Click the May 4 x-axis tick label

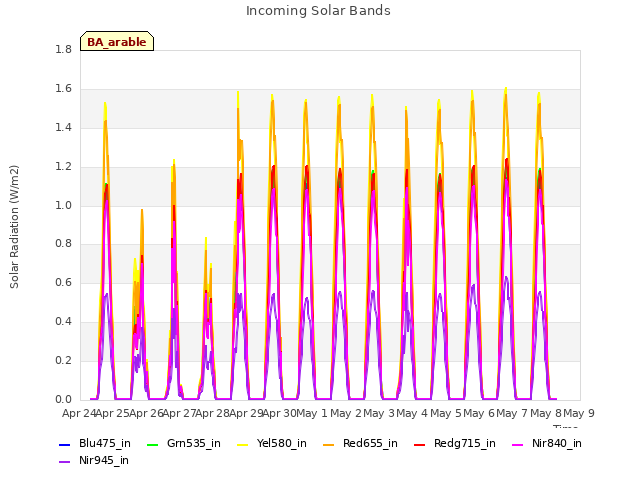tap(412, 413)
